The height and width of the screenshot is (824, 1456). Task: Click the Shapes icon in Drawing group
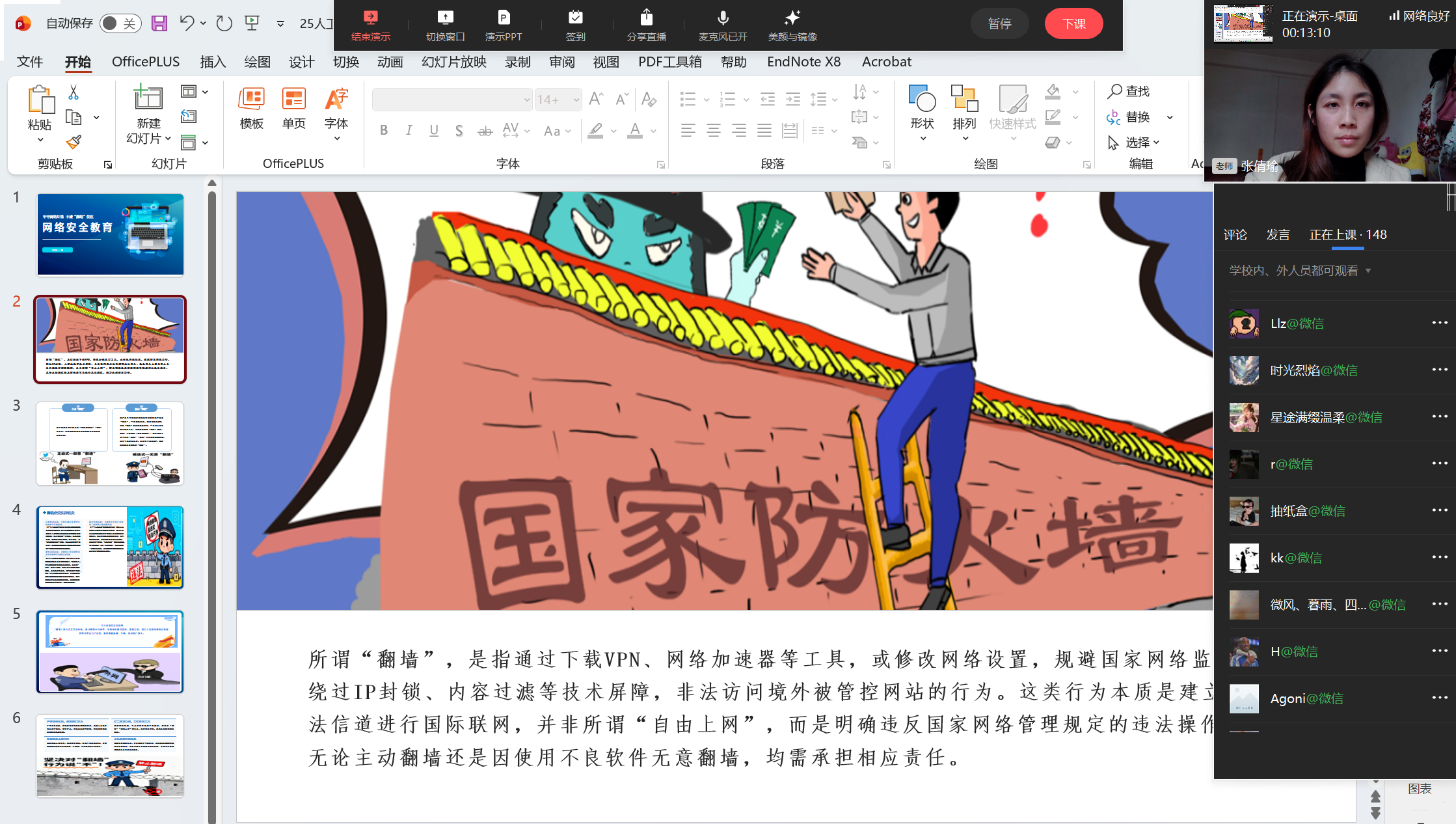(x=922, y=100)
